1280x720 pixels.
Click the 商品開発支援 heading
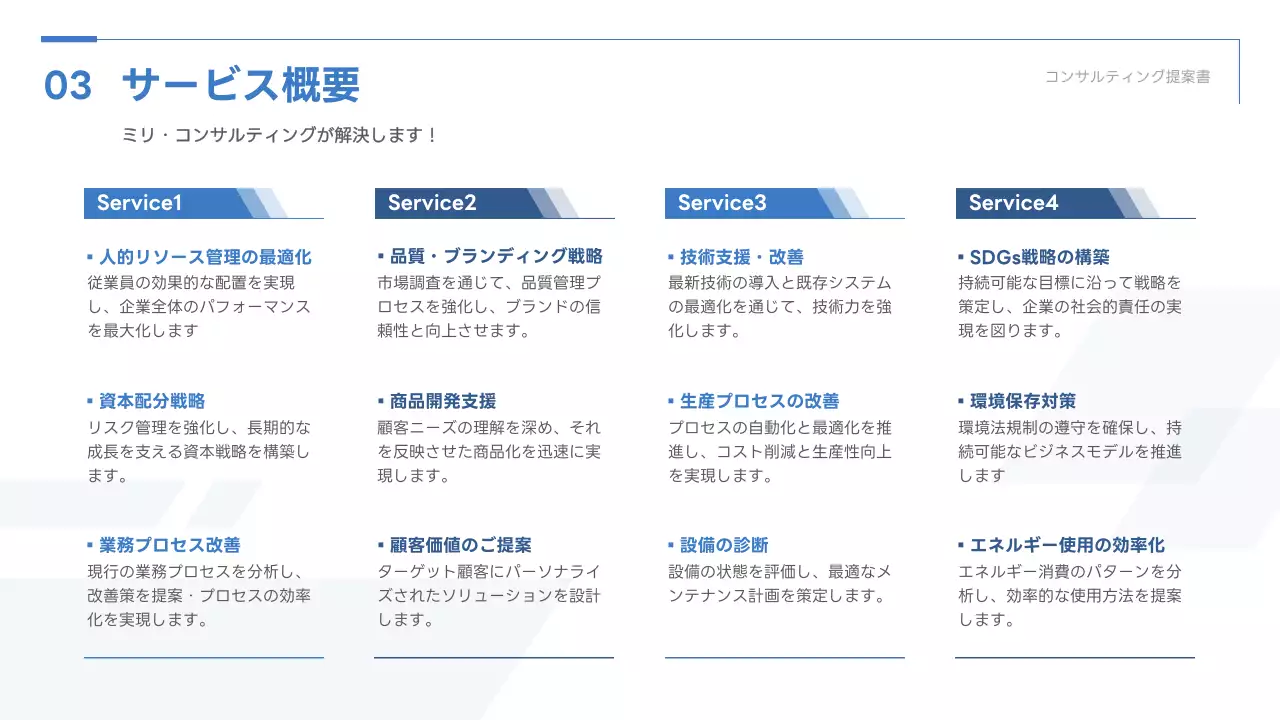pyautogui.click(x=440, y=400)
